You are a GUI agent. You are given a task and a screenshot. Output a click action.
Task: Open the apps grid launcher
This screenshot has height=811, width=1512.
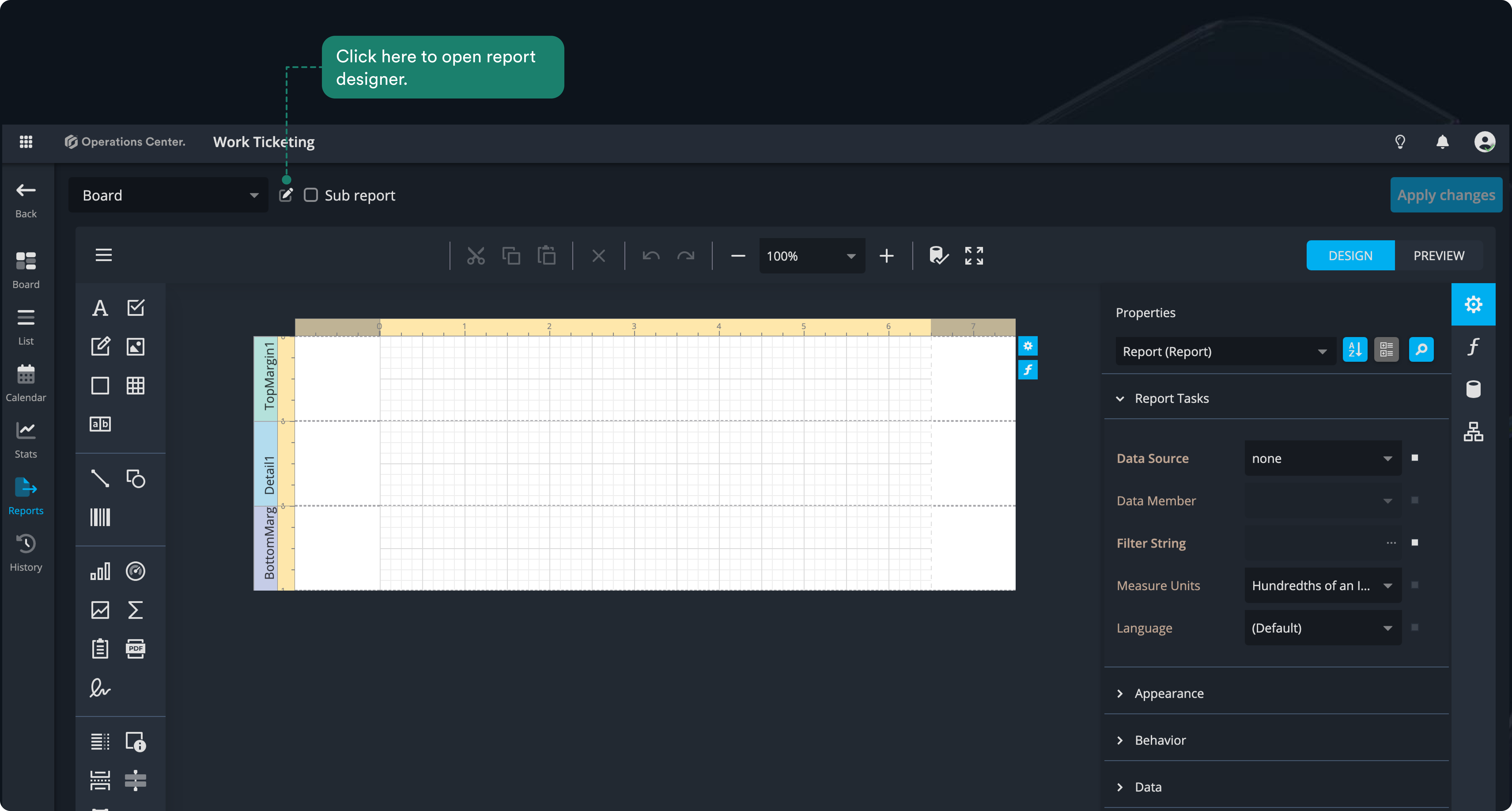26,142
